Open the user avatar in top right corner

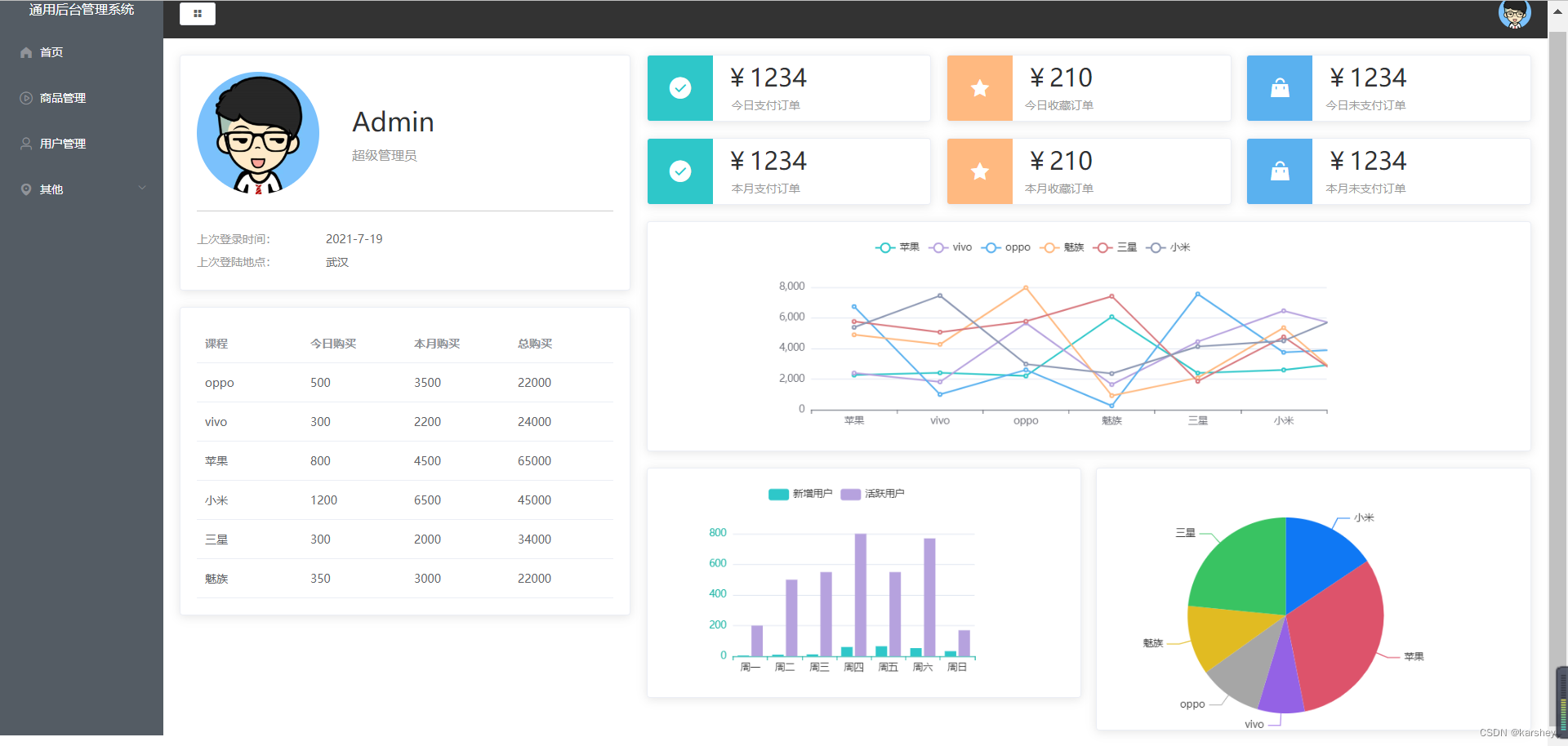tap(1514, 14)
